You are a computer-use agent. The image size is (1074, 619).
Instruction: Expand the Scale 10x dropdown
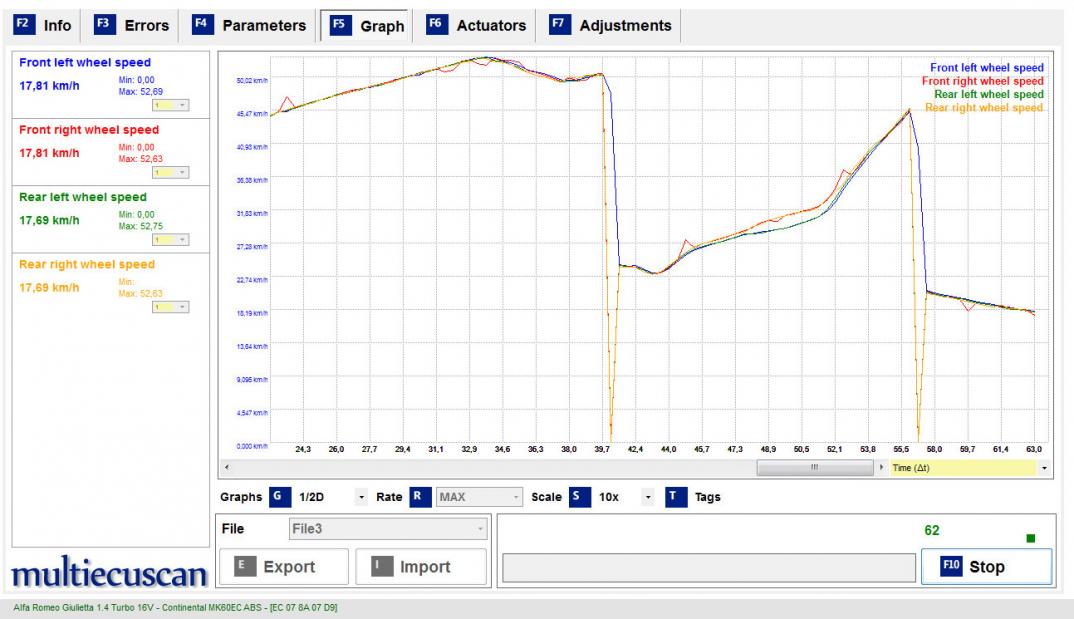[647, 497]
